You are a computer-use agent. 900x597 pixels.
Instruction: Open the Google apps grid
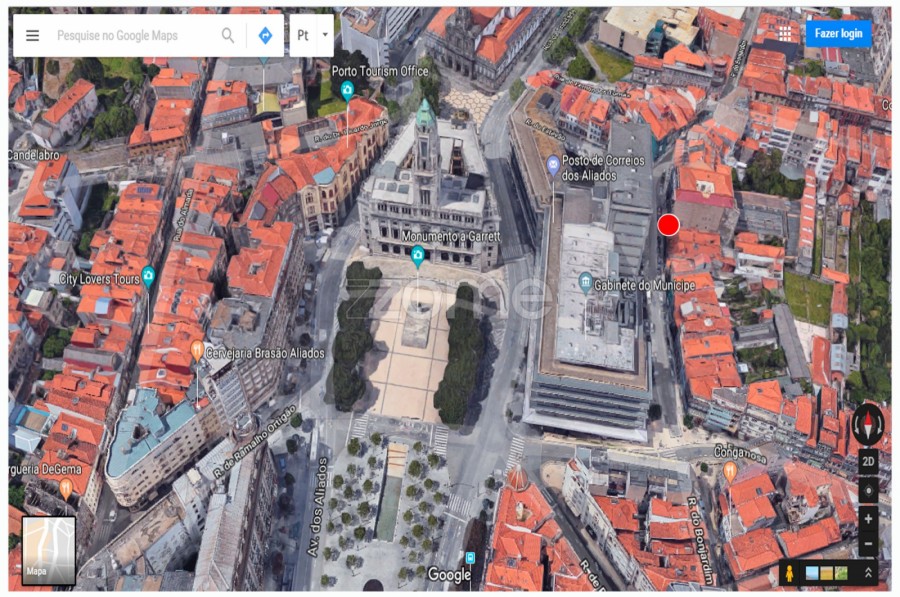click(x=784, y=33)
